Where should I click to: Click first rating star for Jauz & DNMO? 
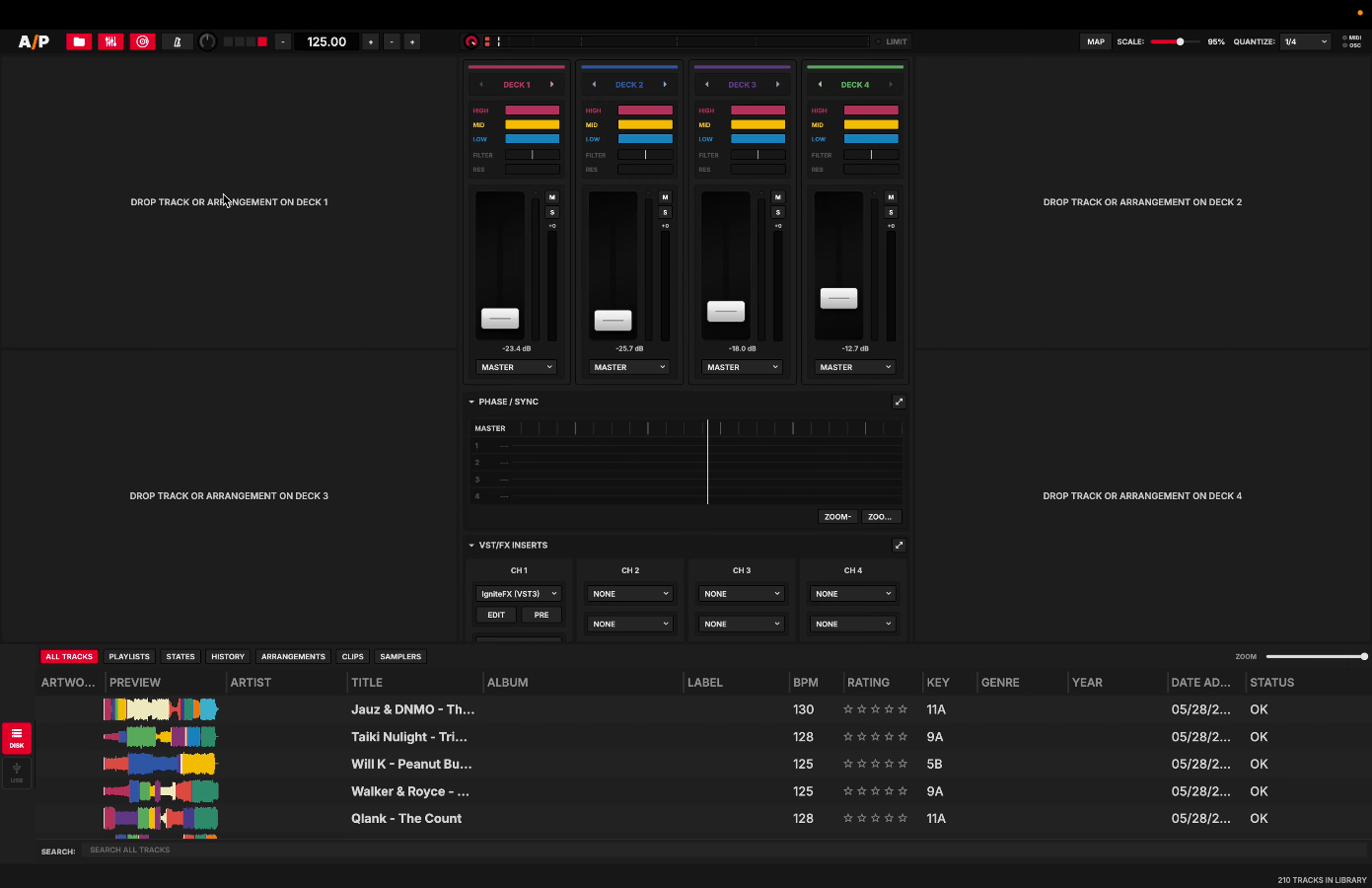(x=847, y=709)
